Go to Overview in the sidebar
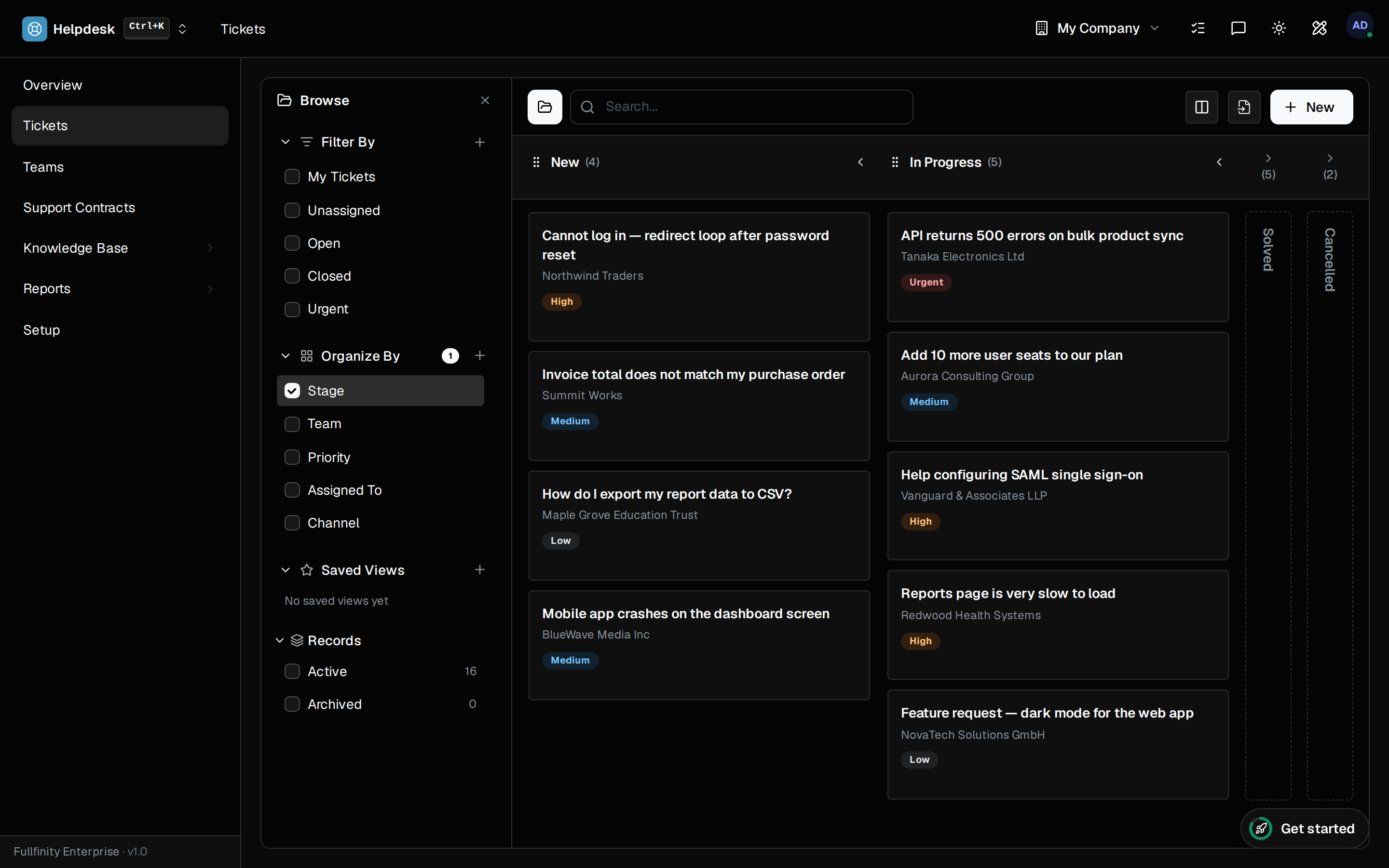 point(120,85)
